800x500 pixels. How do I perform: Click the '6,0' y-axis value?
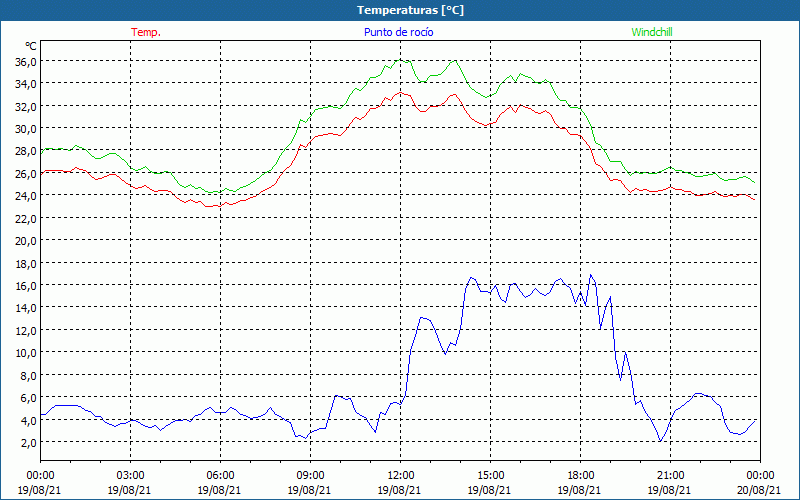[28, 398]
